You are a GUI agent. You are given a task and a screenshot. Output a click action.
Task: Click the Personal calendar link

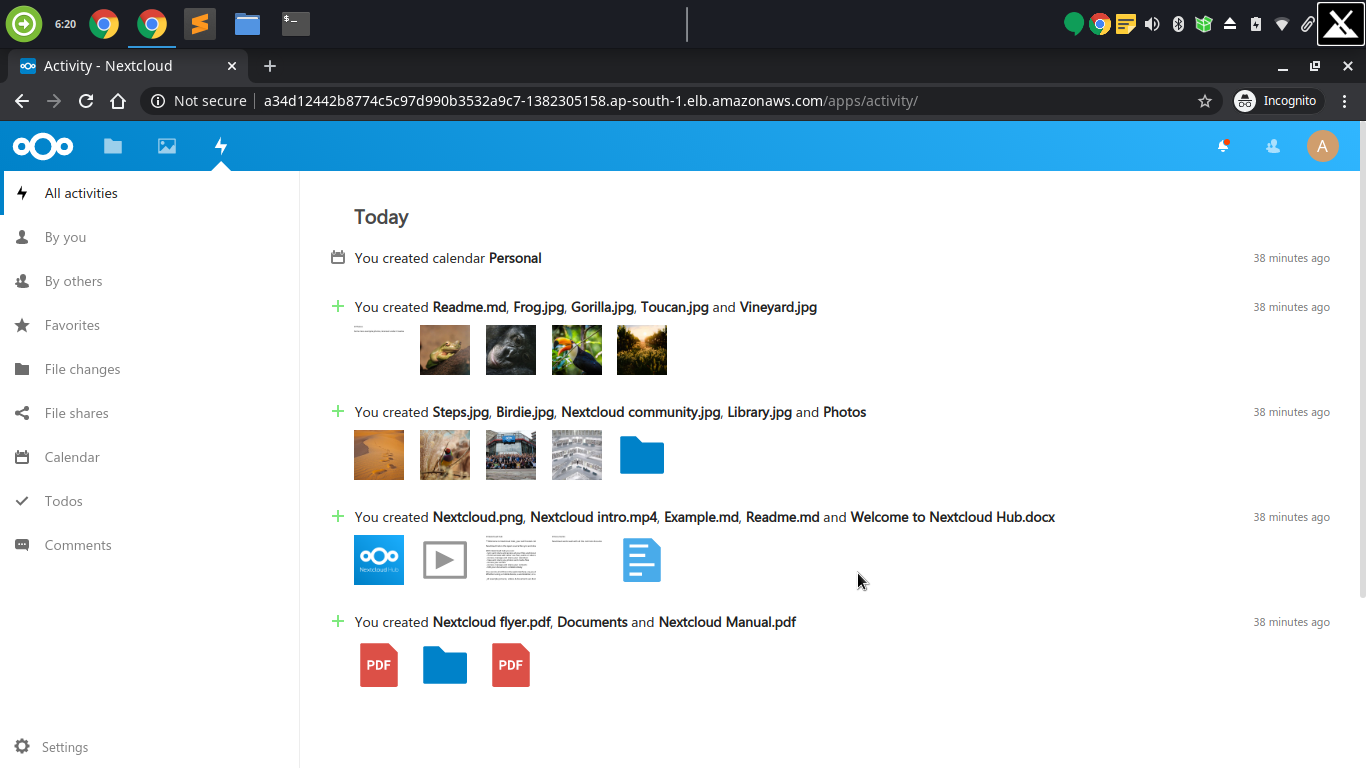[x=515, y=258]
